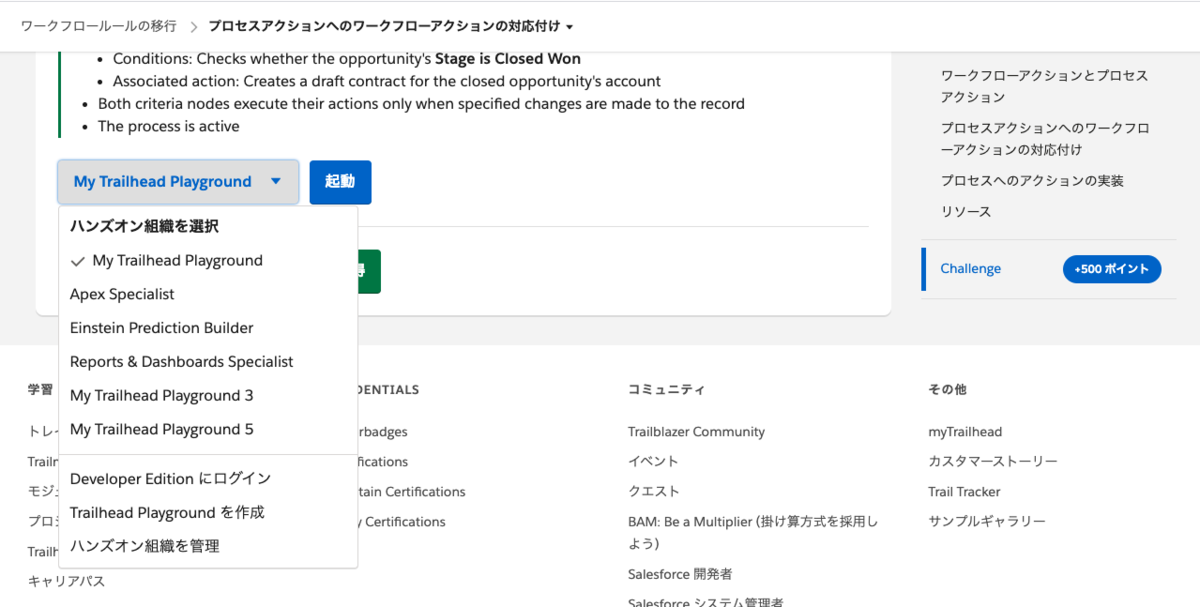
Task: Click the その他 footer heading
Action: click(947, 390)
